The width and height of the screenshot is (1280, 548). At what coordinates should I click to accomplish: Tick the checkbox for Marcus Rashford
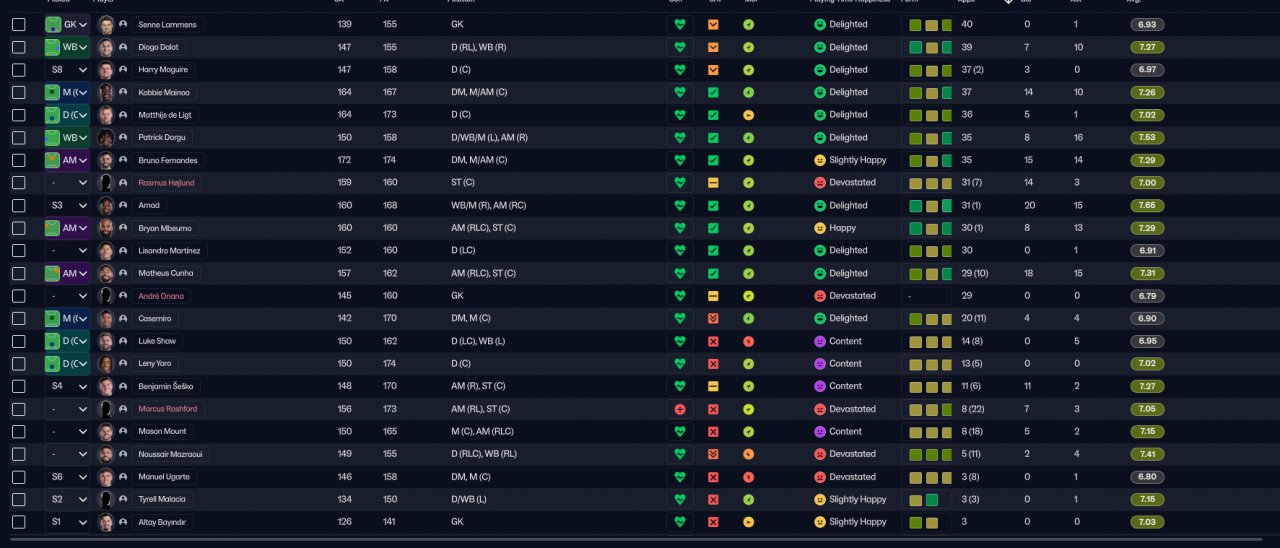pos(19,409)
